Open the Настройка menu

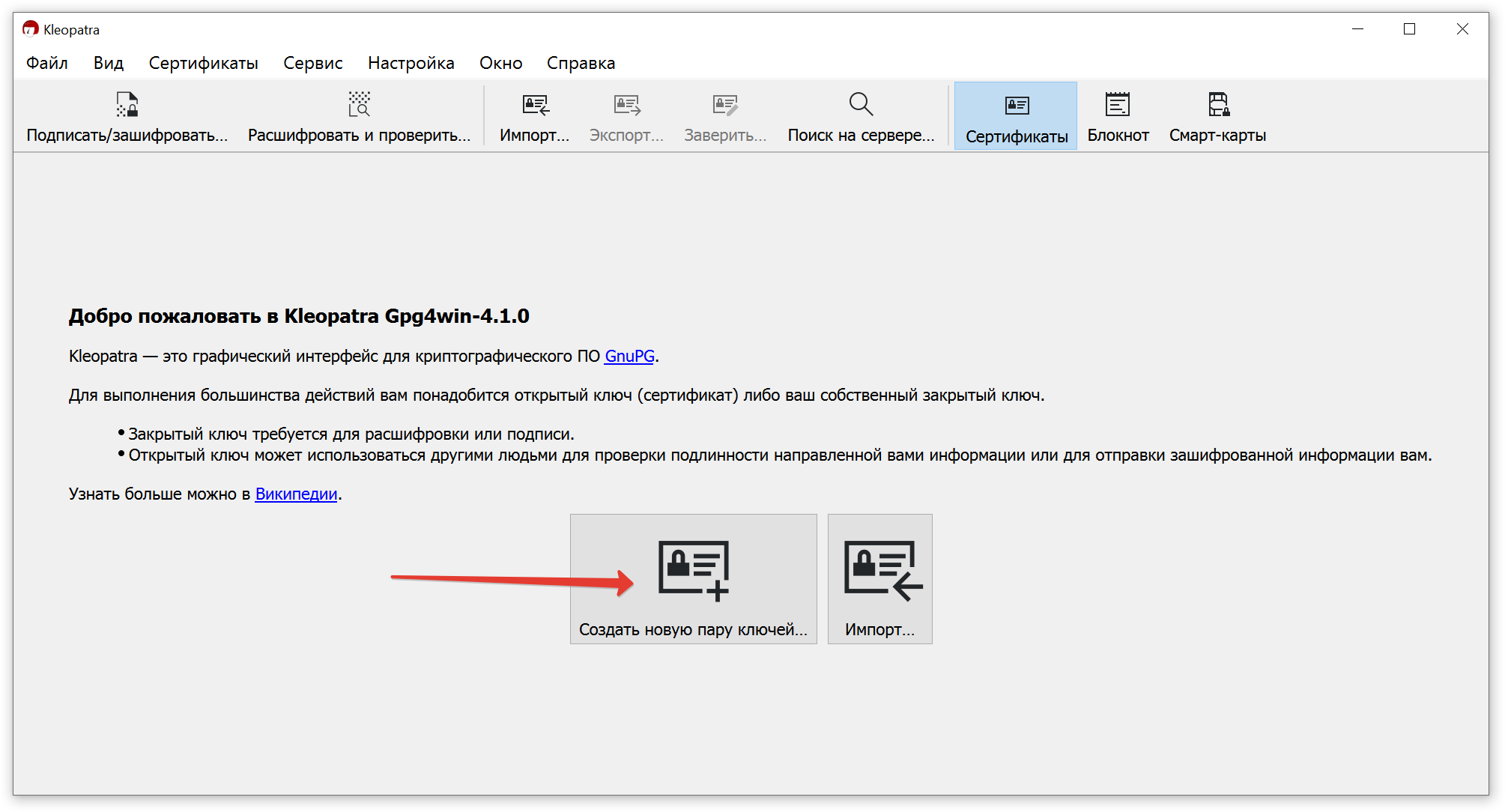click(x=411, y=63)
